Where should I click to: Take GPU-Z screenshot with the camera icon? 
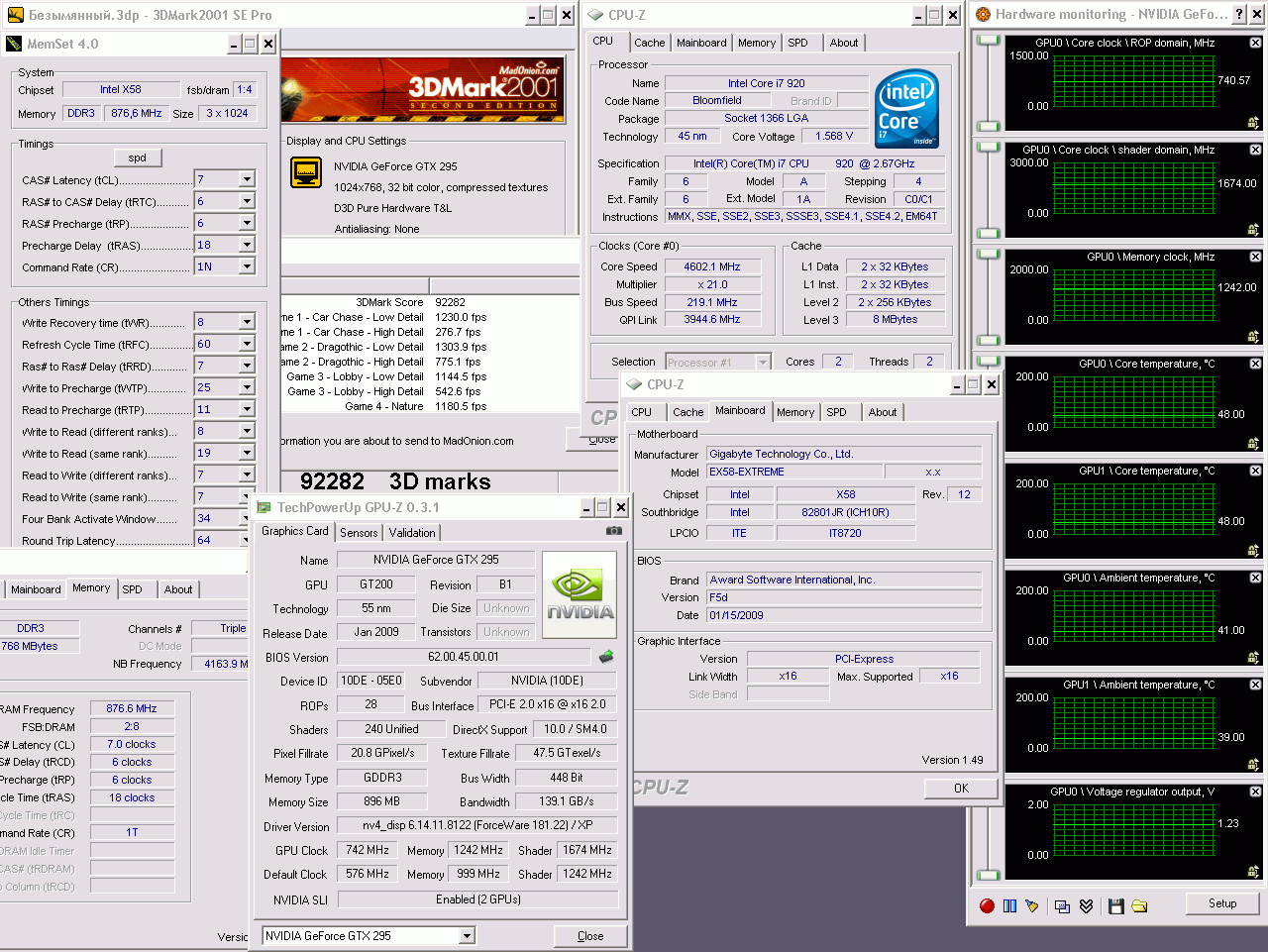(614, 531)
